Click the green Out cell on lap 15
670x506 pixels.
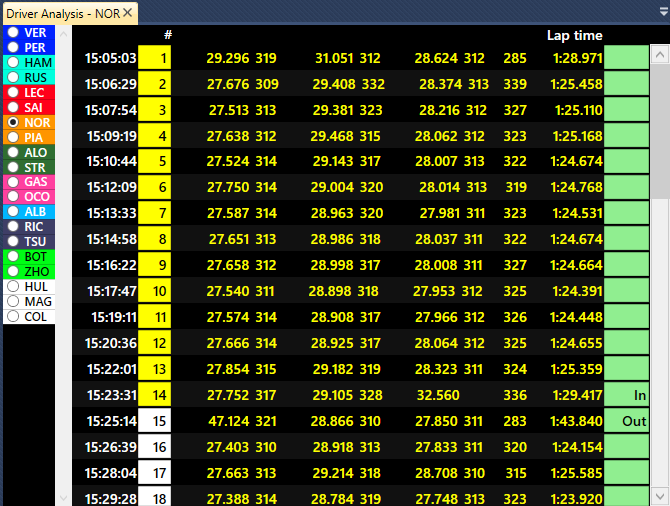click(x=627, y=421)
